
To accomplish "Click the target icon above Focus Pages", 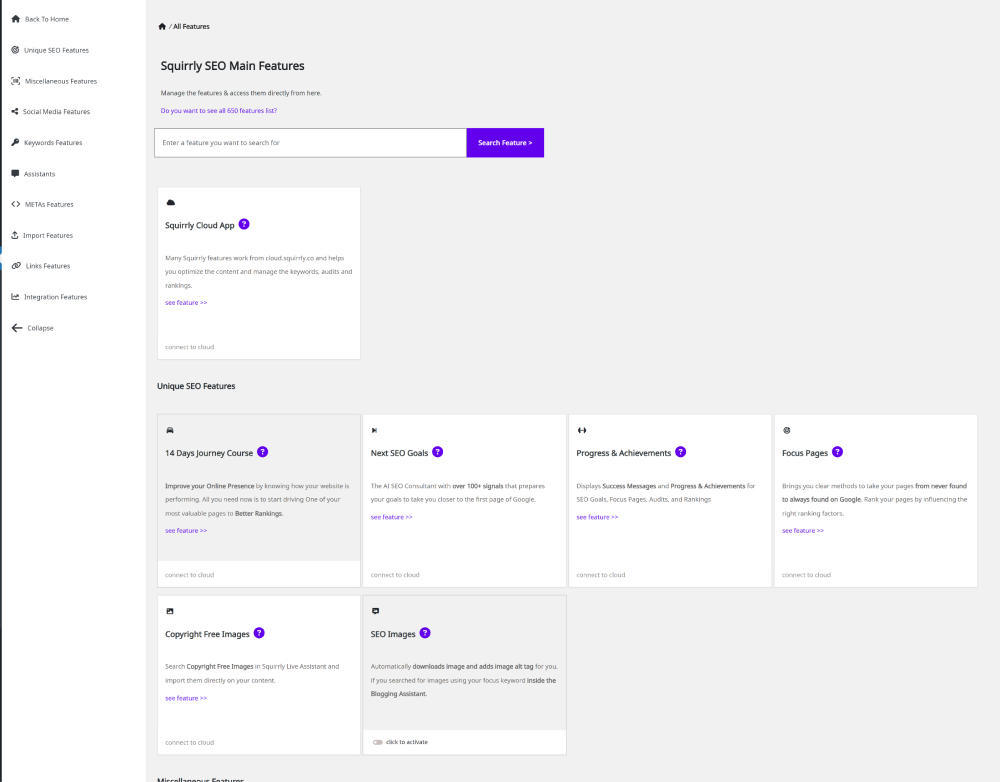I will 786,431.
